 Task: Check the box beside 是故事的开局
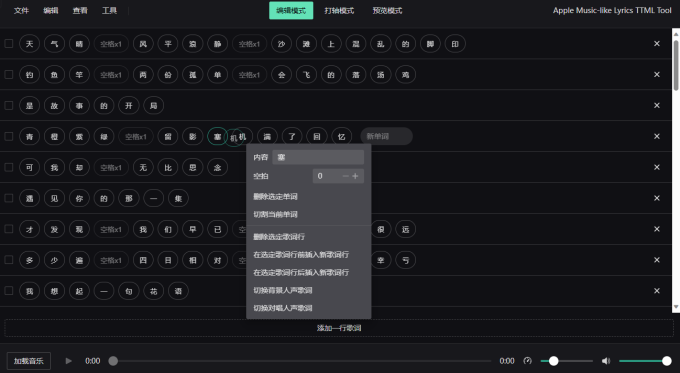9,105
